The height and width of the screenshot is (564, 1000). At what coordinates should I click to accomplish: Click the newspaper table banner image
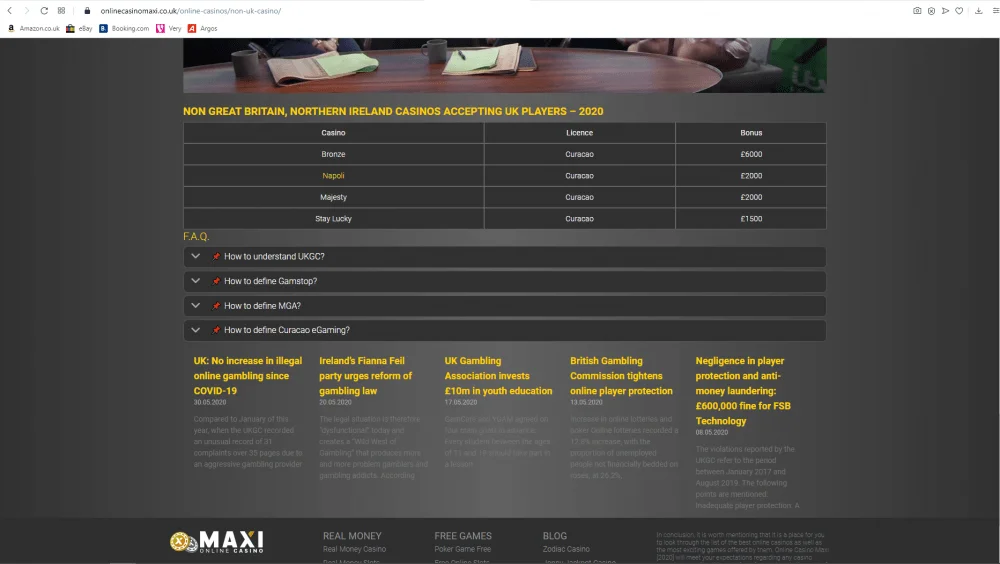click(504, 65)
